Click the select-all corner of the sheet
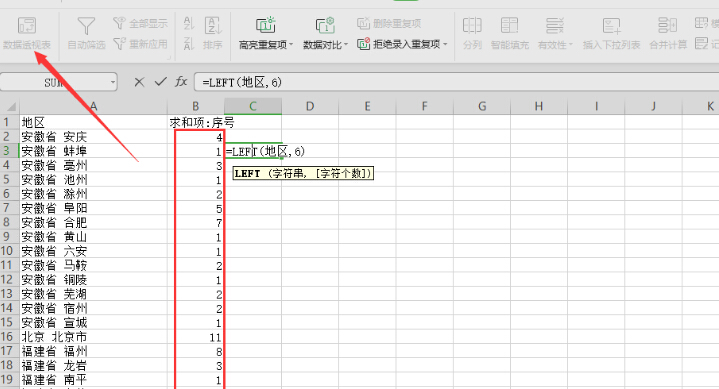 click(x=10, y=106)
